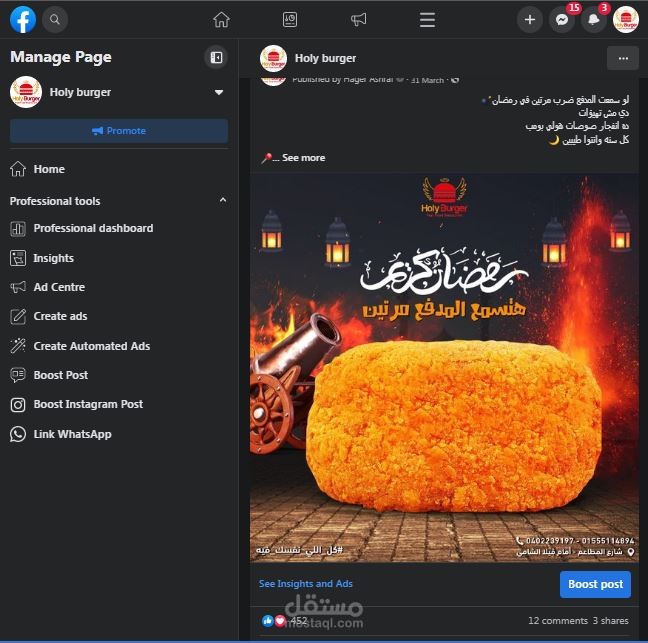This screenshot has width=648, height=643.
Task: Click Holy burger page avatar in header
Action: point(273,58)
